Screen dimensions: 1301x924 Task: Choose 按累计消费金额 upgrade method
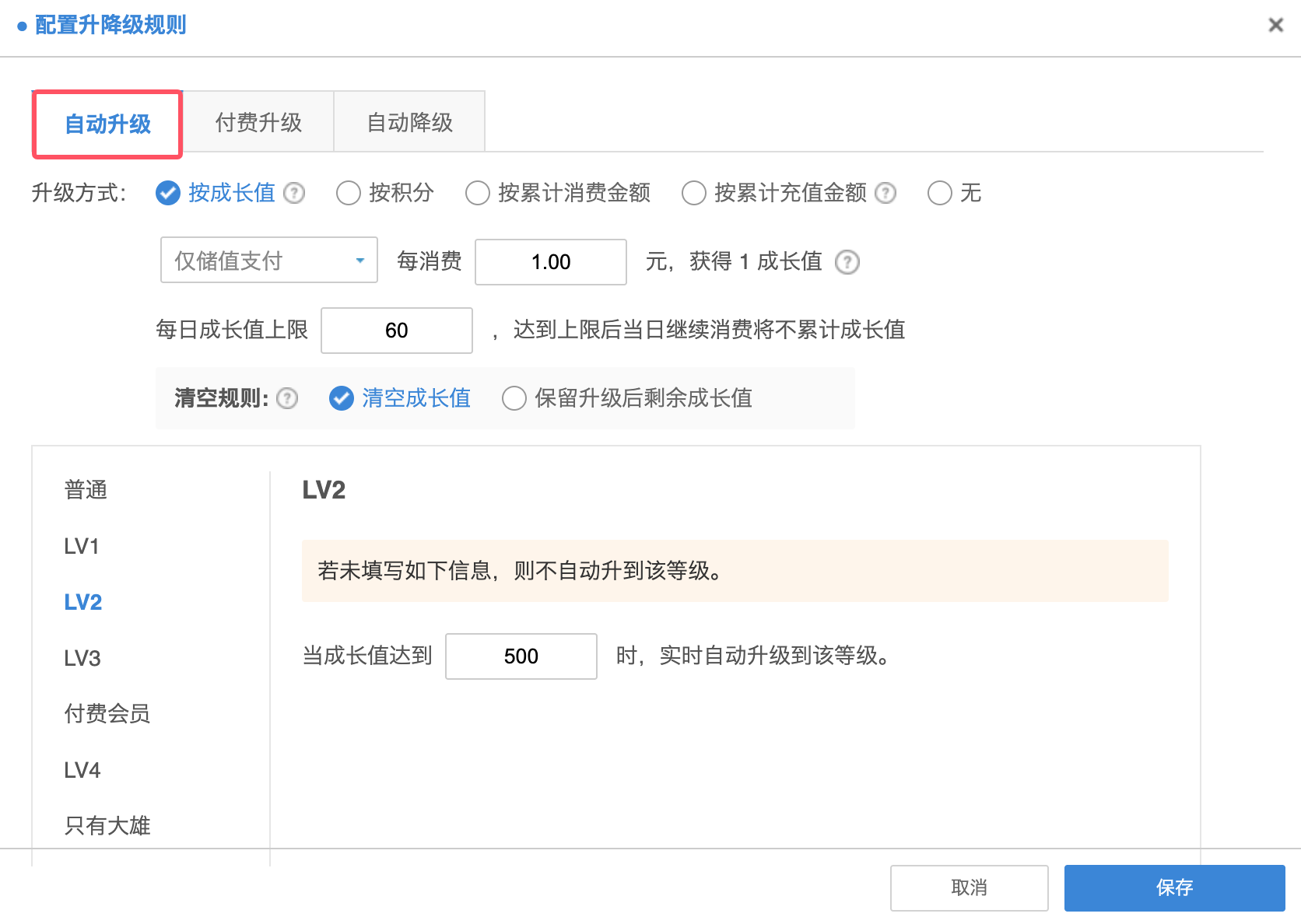(x=478, y=193)
